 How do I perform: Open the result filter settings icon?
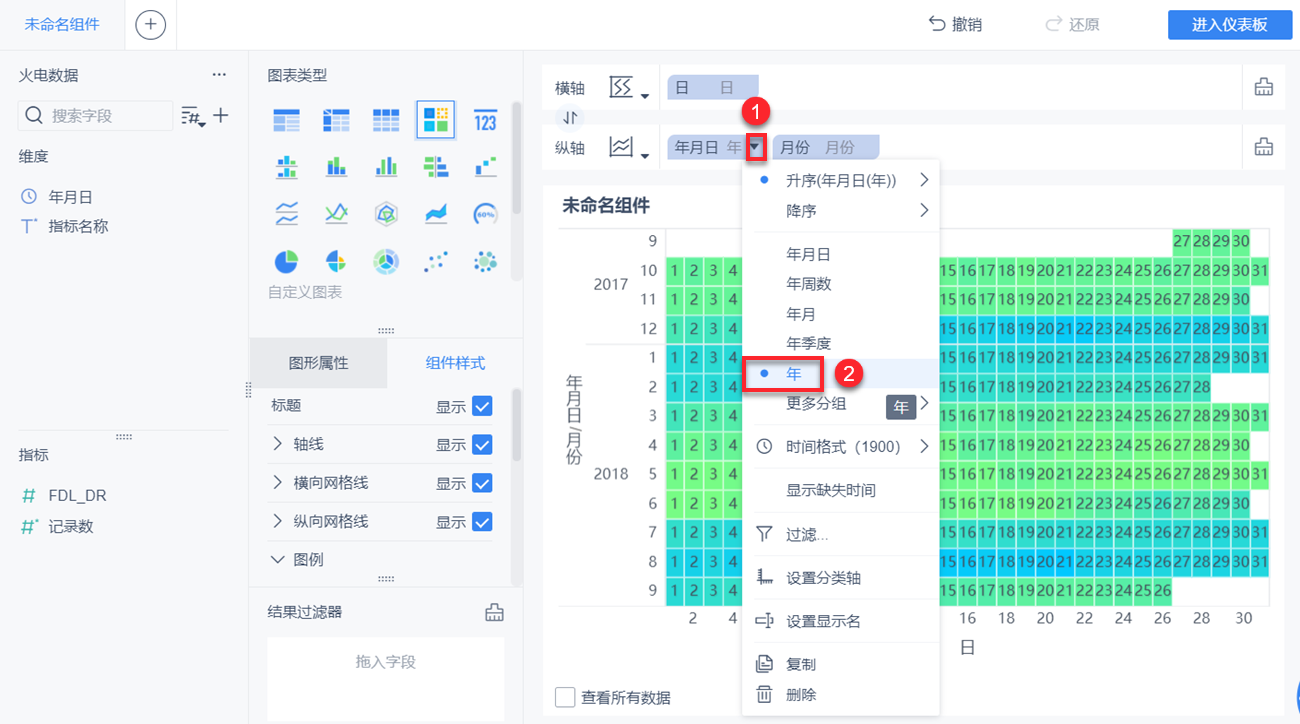494,611
